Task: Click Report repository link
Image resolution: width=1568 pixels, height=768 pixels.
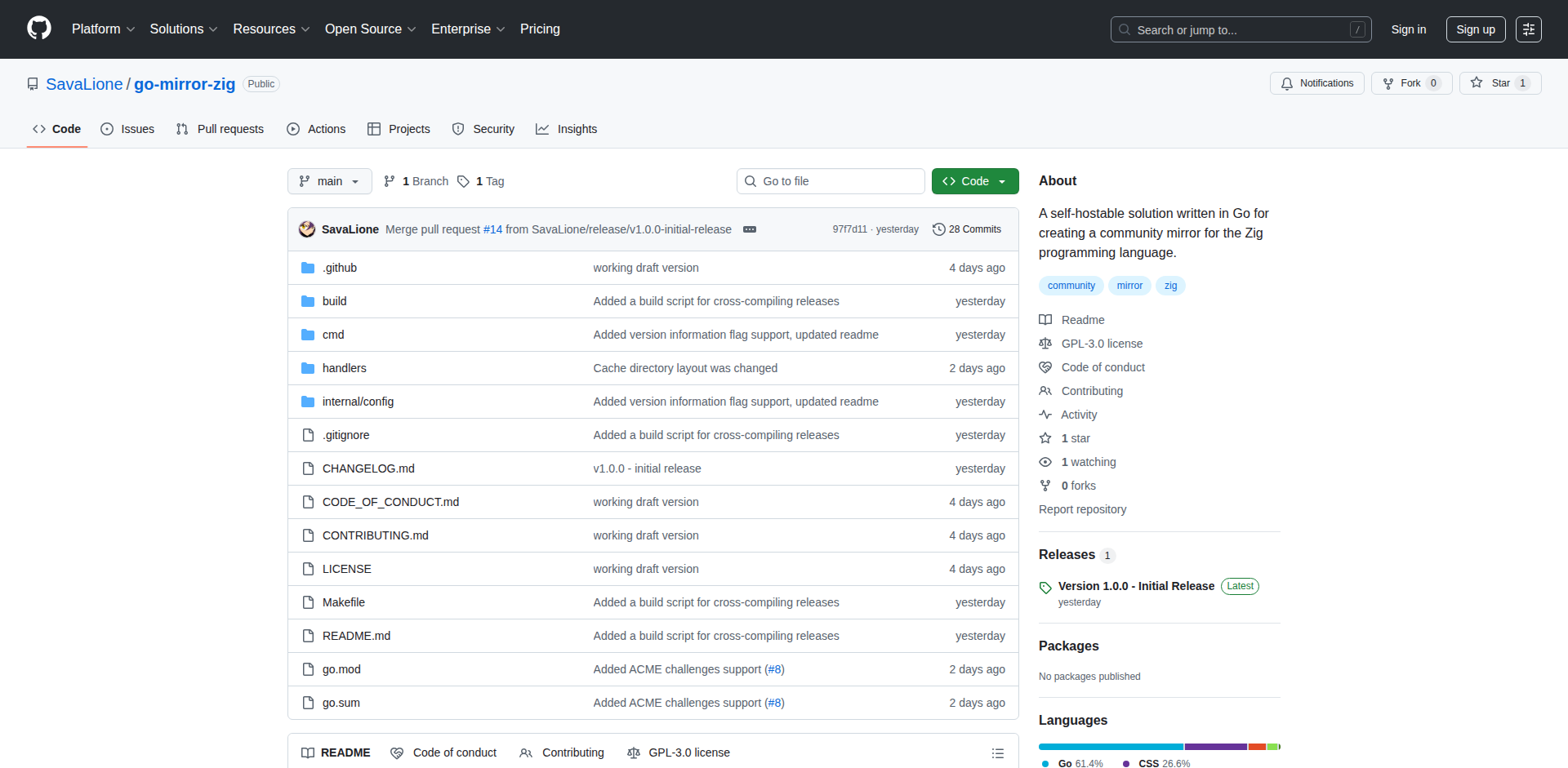Action: click(x=1082, y=509)
